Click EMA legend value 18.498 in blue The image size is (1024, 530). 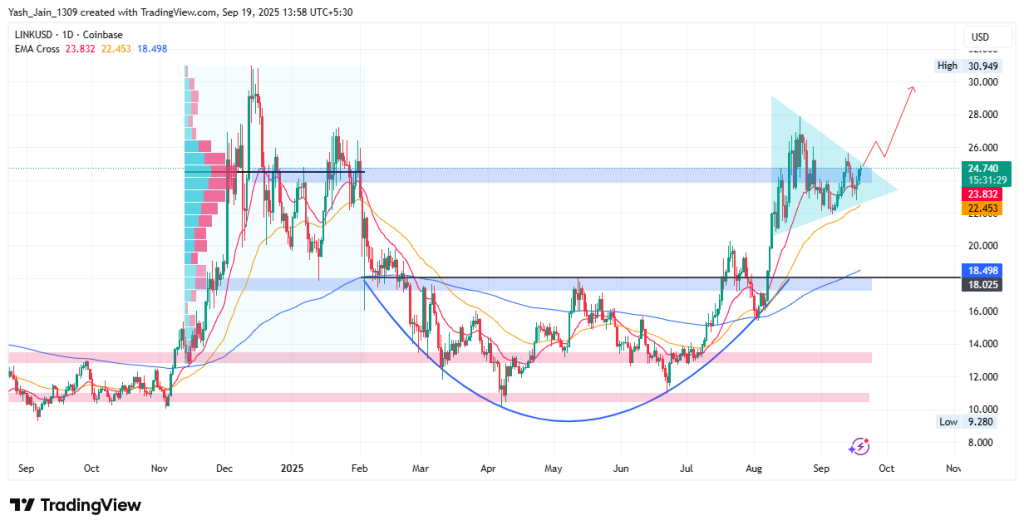pos(153,49)
